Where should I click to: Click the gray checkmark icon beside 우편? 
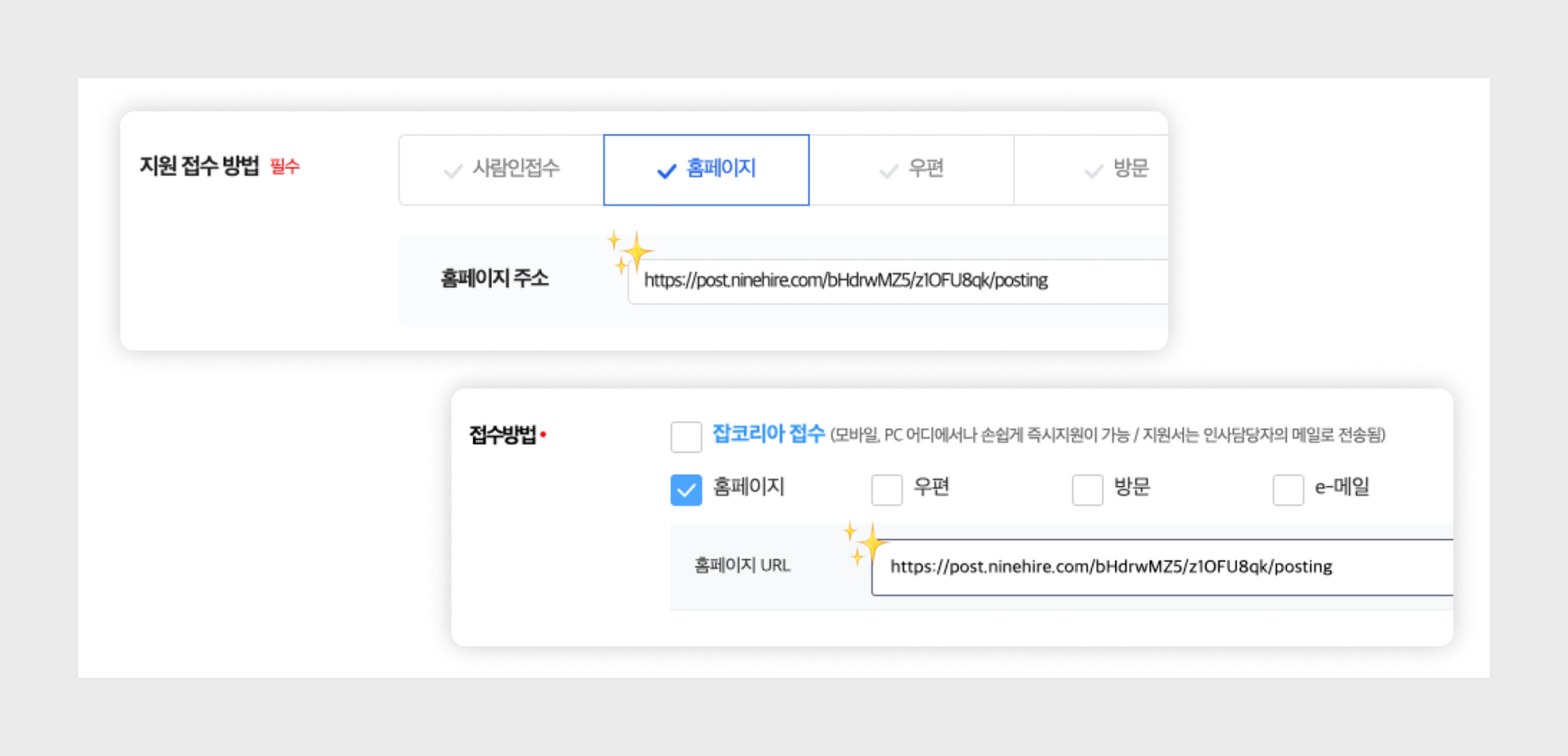[888, 171]
